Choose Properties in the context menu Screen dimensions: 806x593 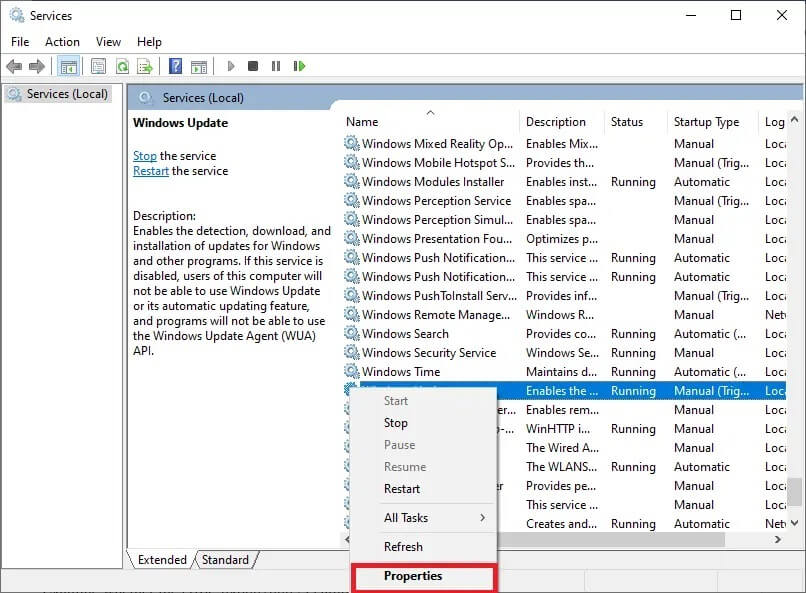(413, 576)
